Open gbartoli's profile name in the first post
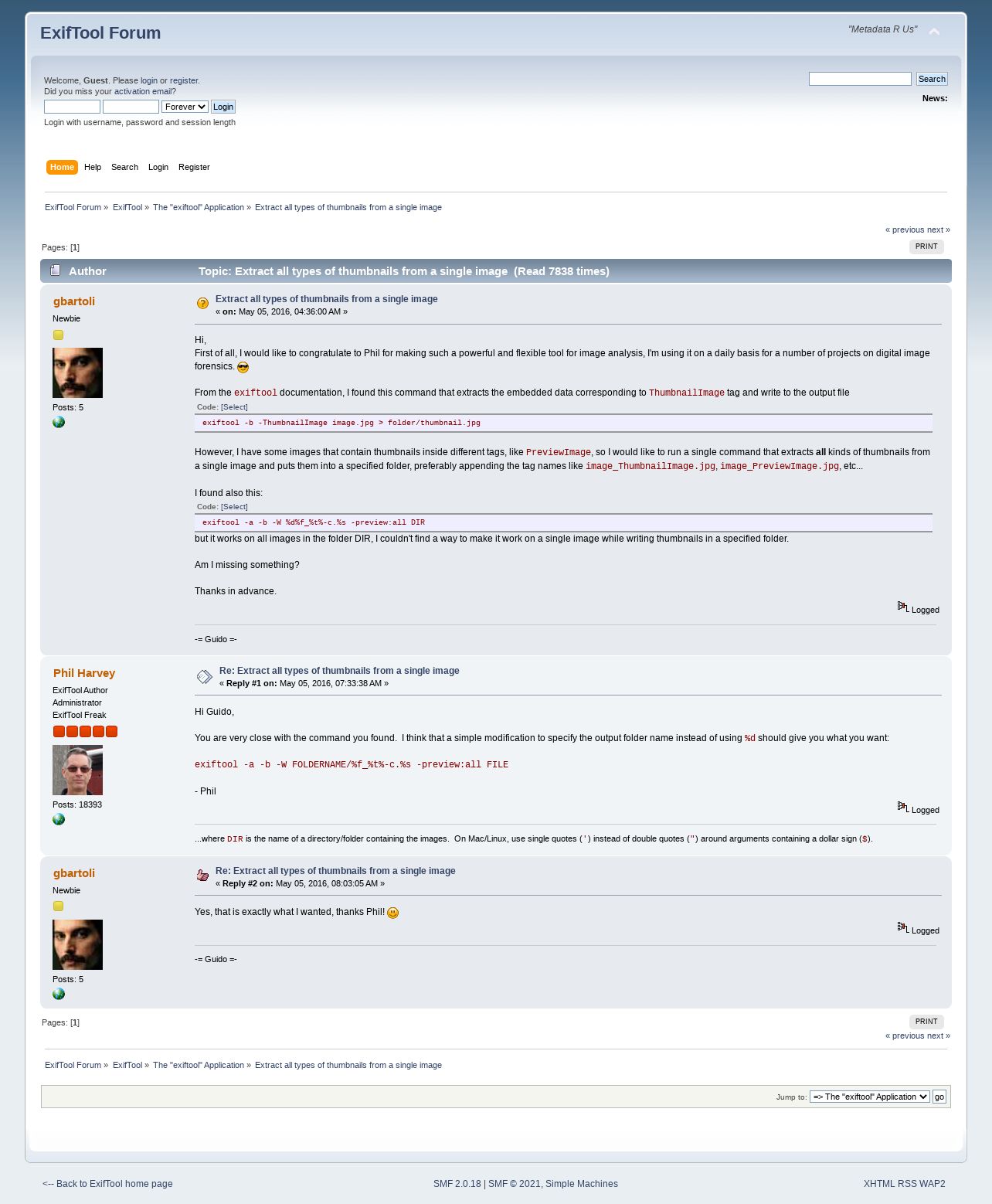Viewport: 992px width, 1204px height. pyautogui.click(x=74, y=301)
